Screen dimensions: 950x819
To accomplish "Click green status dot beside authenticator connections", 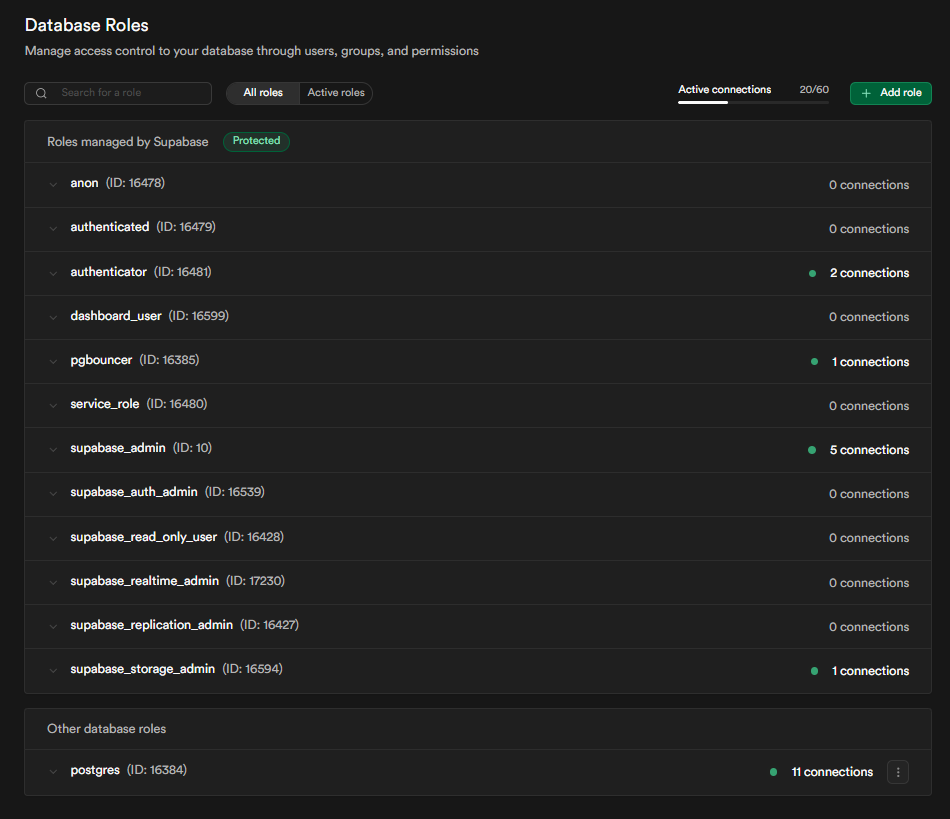I will click(812, 273).
